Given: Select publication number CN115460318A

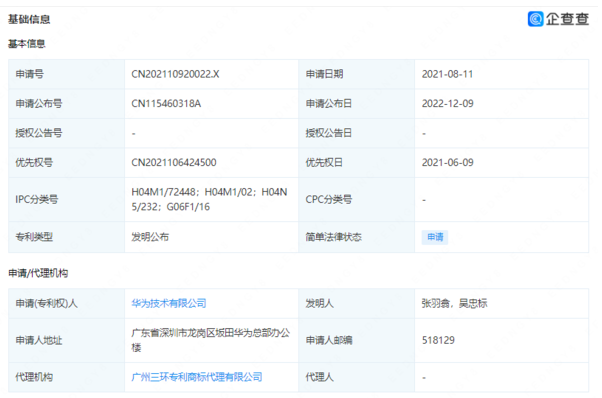Looking at the screenshot, I should click(166, 104).
